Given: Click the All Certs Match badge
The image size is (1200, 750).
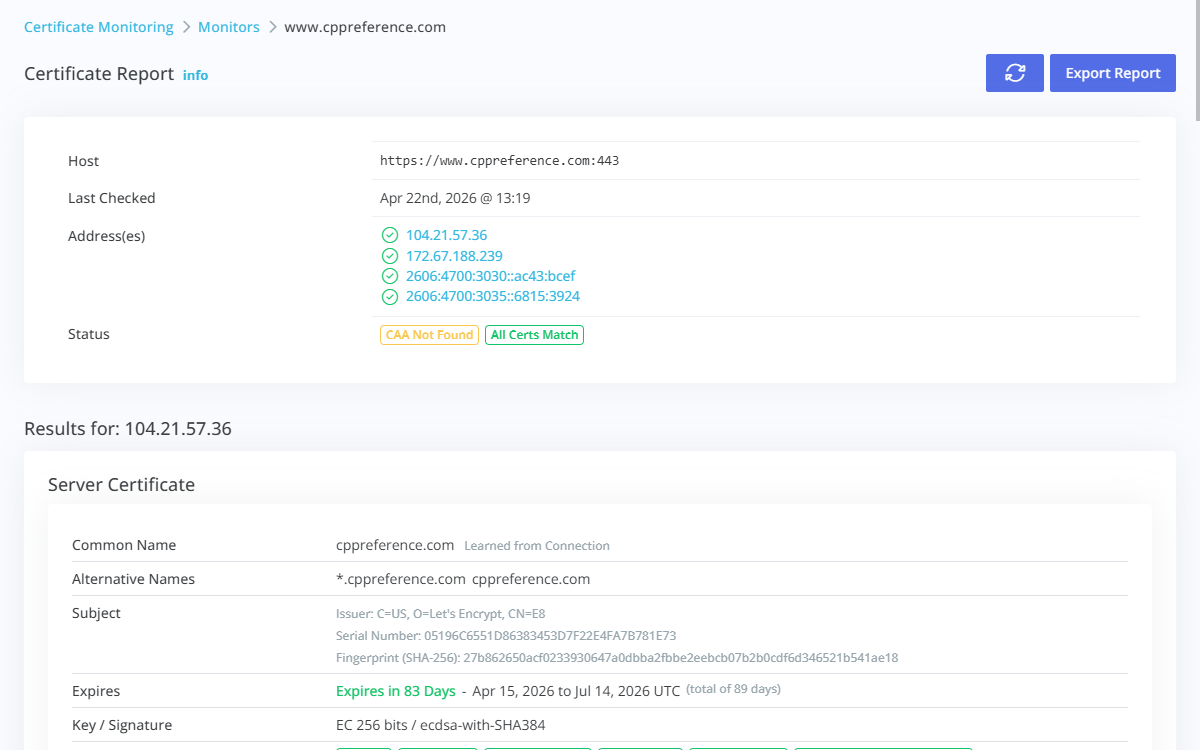Looking at the screenshot, I should 534,334.
